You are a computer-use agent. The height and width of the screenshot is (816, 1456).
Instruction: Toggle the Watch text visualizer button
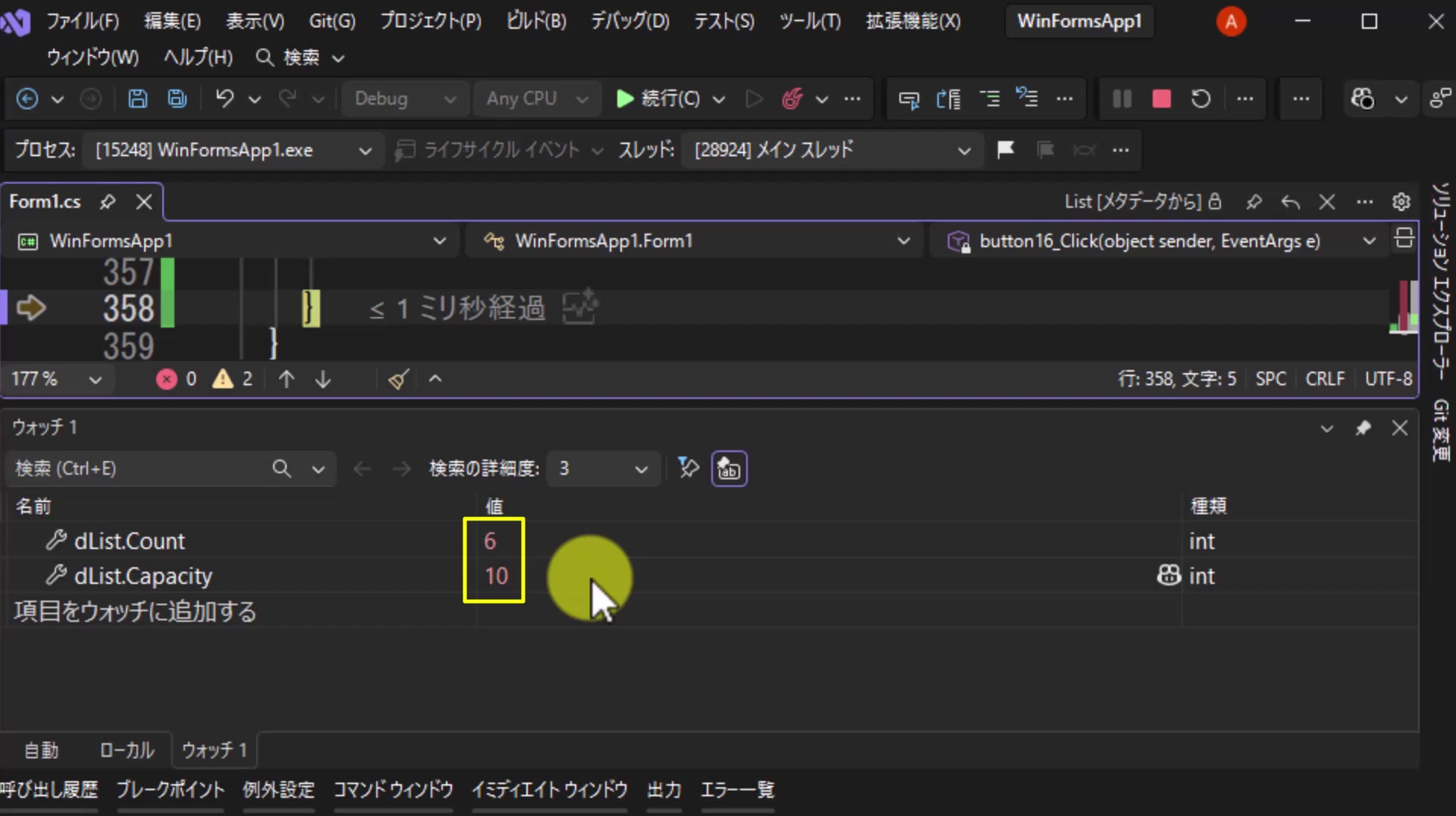729,469
